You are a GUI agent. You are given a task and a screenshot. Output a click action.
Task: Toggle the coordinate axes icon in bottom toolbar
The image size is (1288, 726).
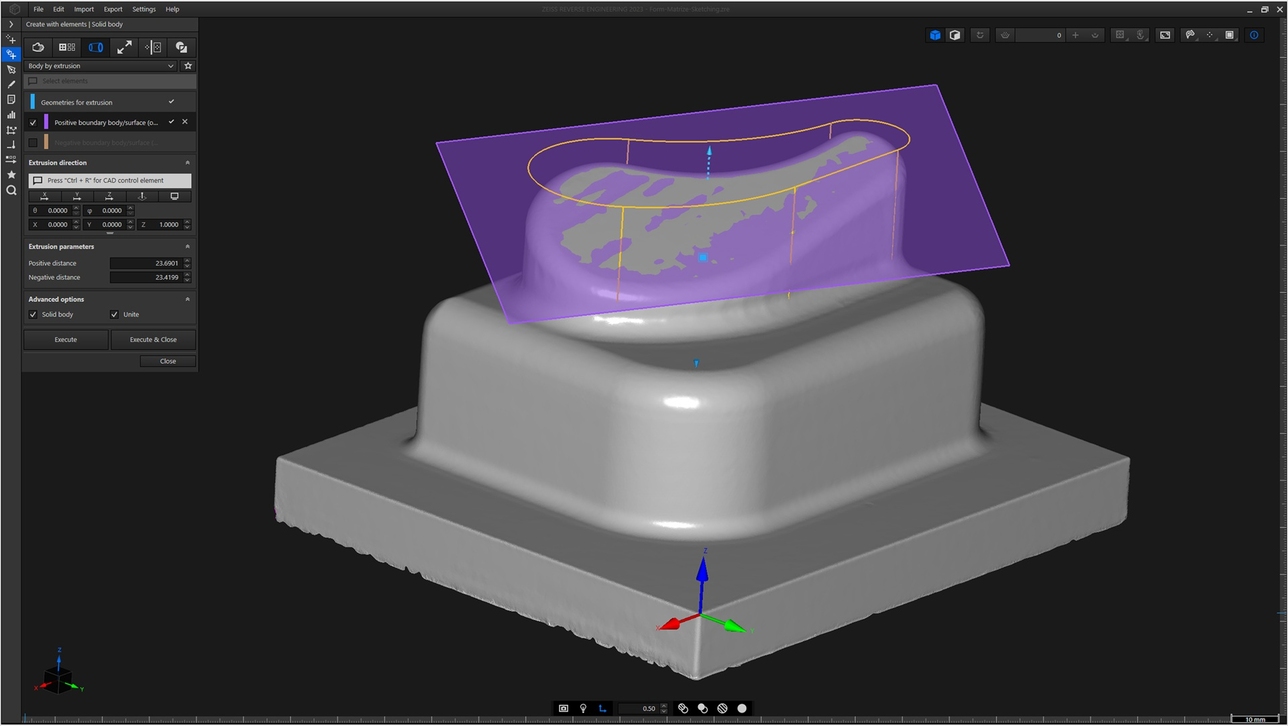point(602,708)
